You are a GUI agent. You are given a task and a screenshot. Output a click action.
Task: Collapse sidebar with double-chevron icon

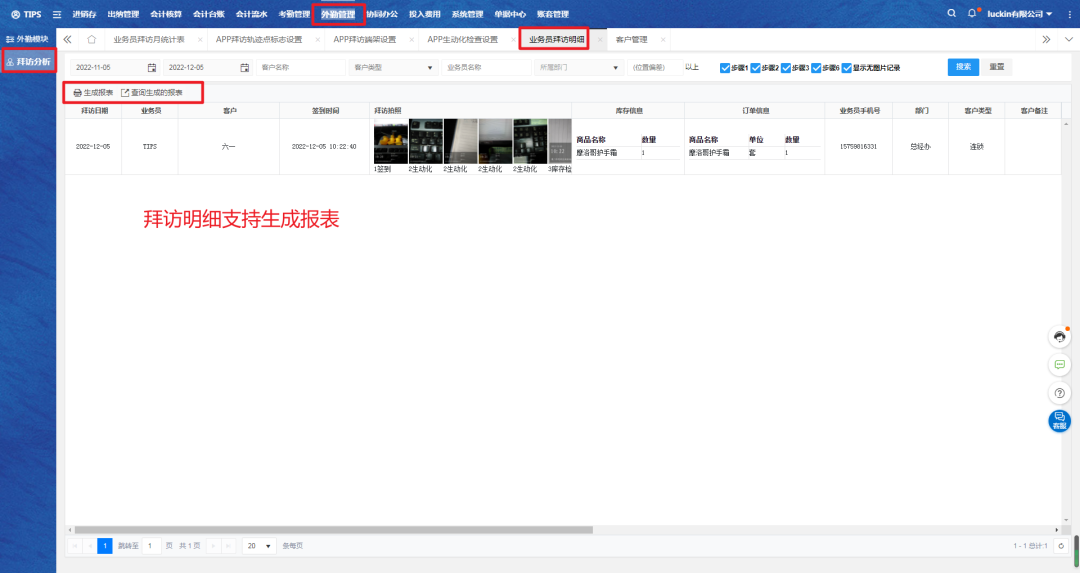click(x=68, y=40)
